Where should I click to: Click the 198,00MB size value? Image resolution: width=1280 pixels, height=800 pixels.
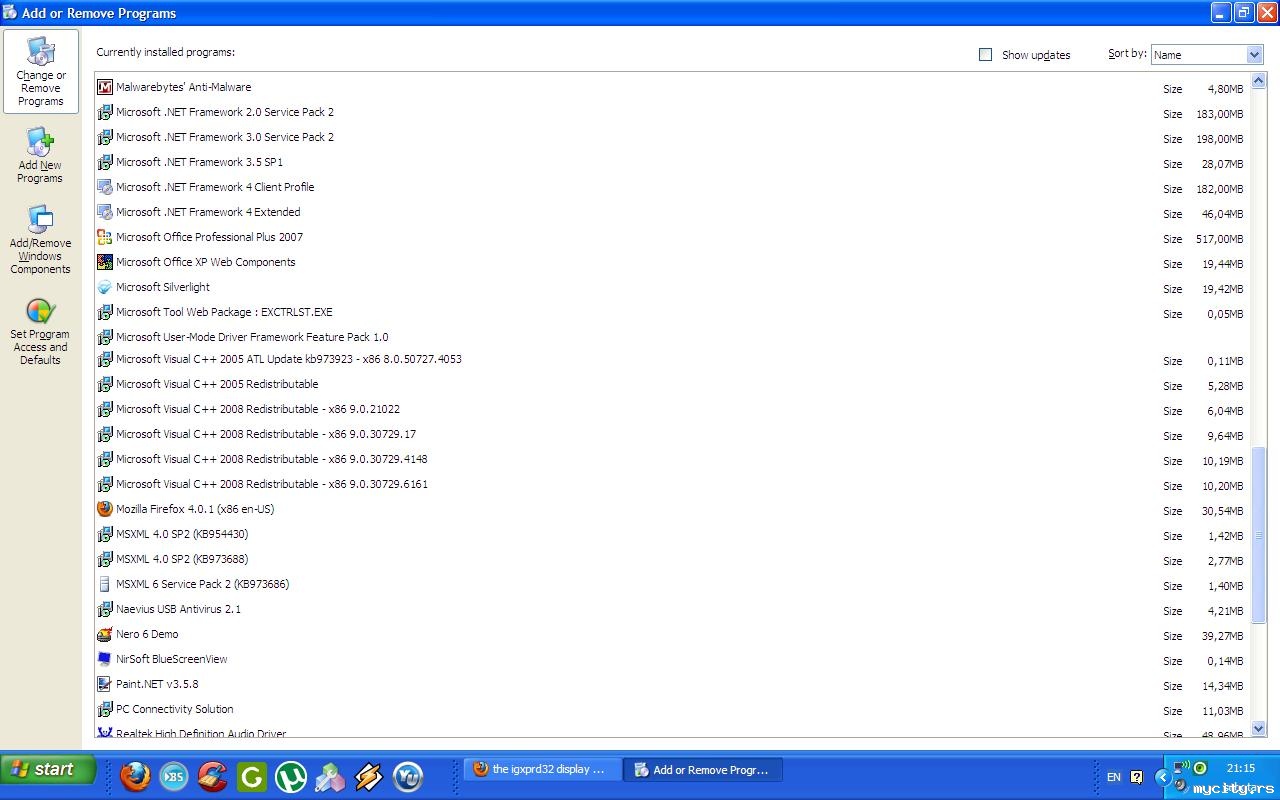point(1219,139)
